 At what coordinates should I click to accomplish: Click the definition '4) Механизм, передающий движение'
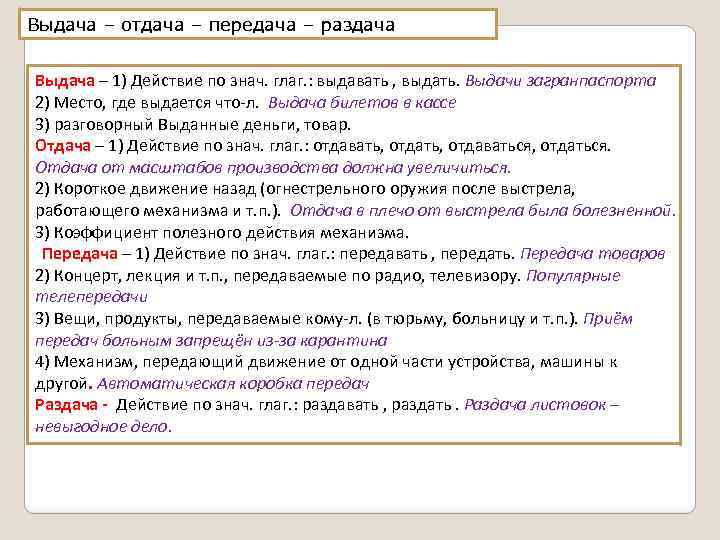[180, 362]
